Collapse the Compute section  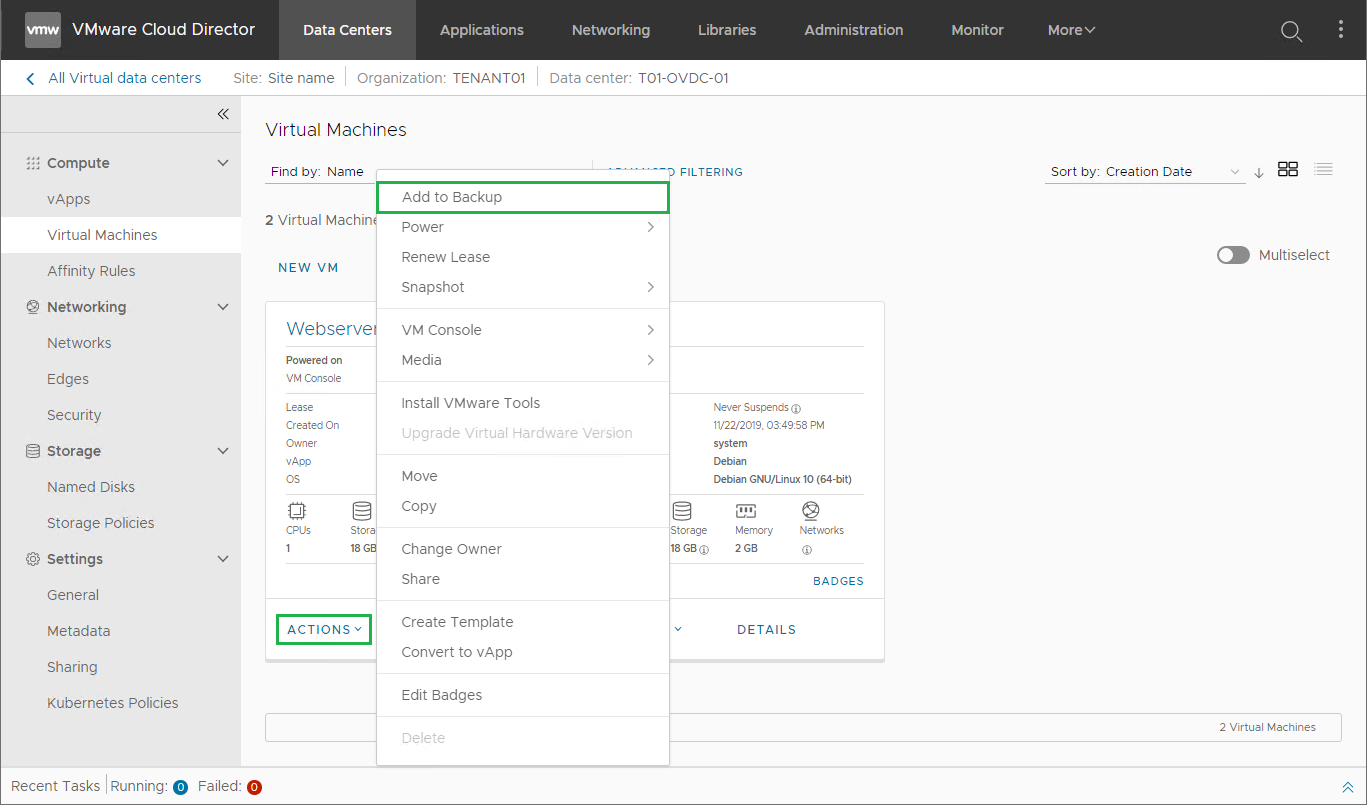tap(223, 163)
